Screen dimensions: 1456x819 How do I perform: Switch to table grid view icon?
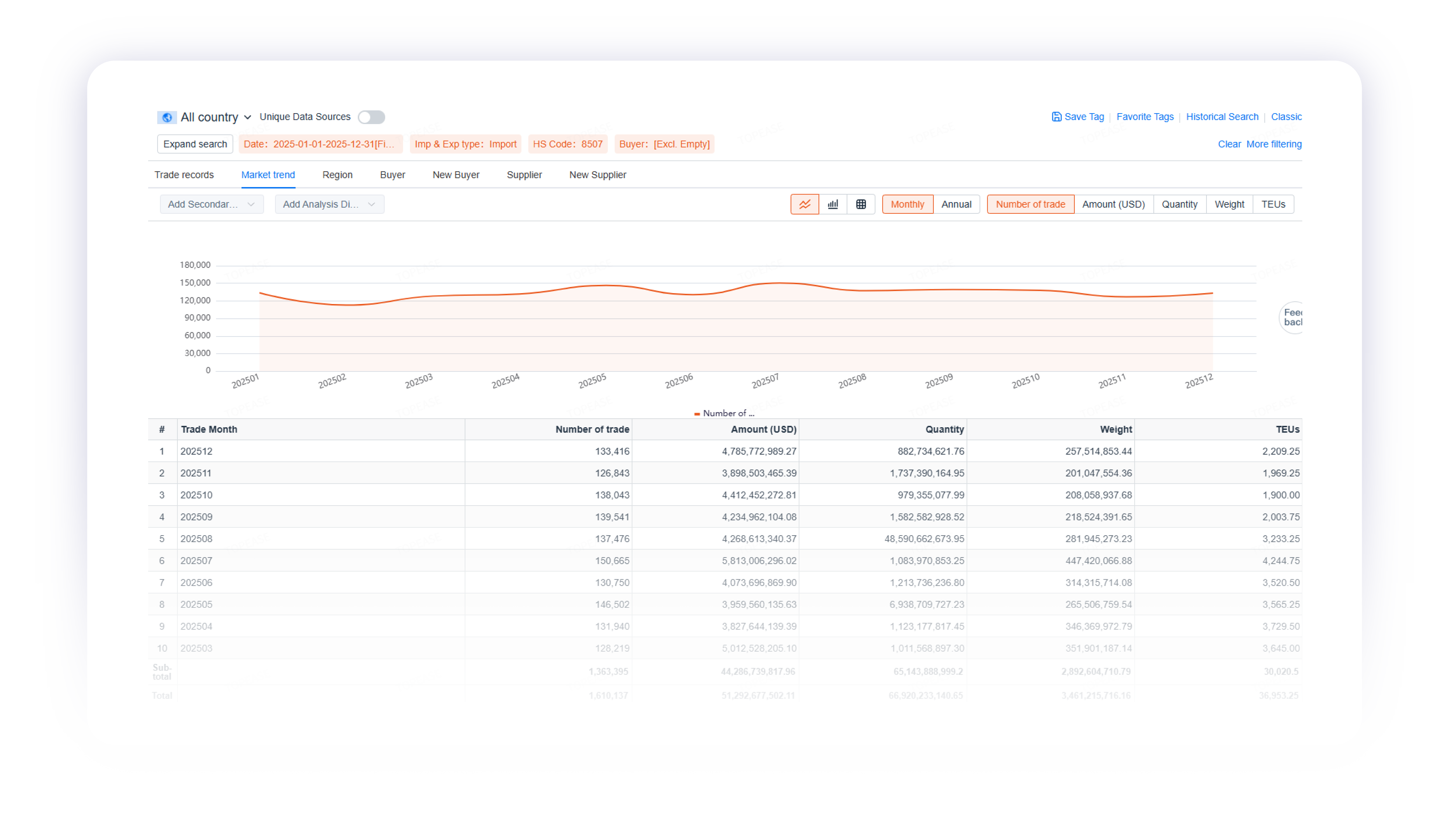pyautogui.click(x=861, y=204)
